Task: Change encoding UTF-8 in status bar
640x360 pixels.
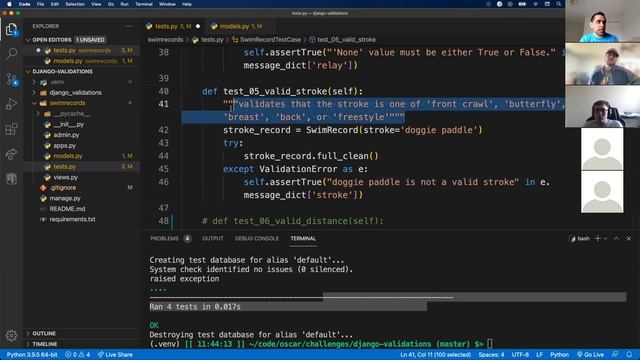Action: pos(520,355)
